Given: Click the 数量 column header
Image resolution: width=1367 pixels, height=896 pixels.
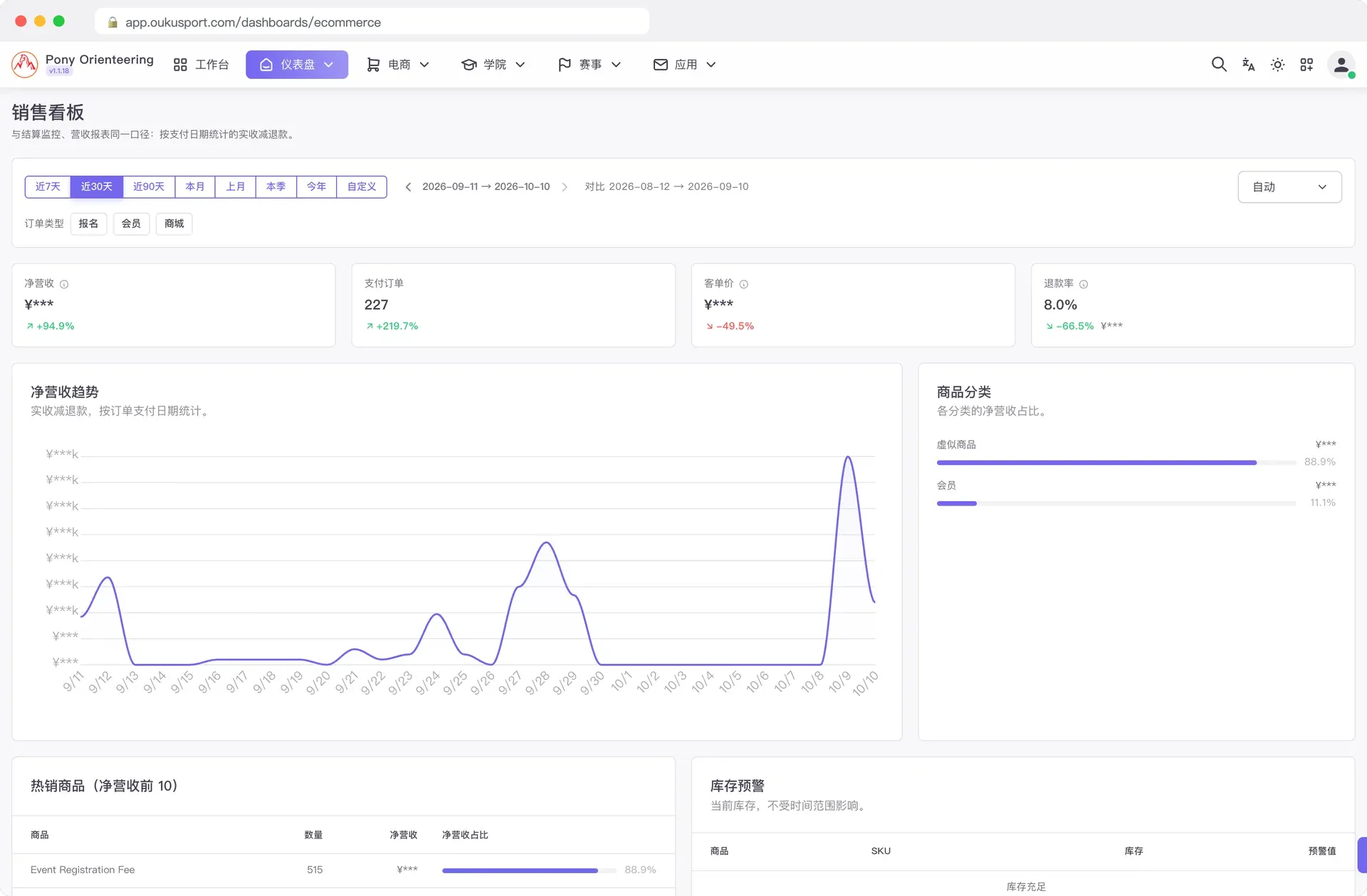Looking at the screenshot, I should 313,835.
